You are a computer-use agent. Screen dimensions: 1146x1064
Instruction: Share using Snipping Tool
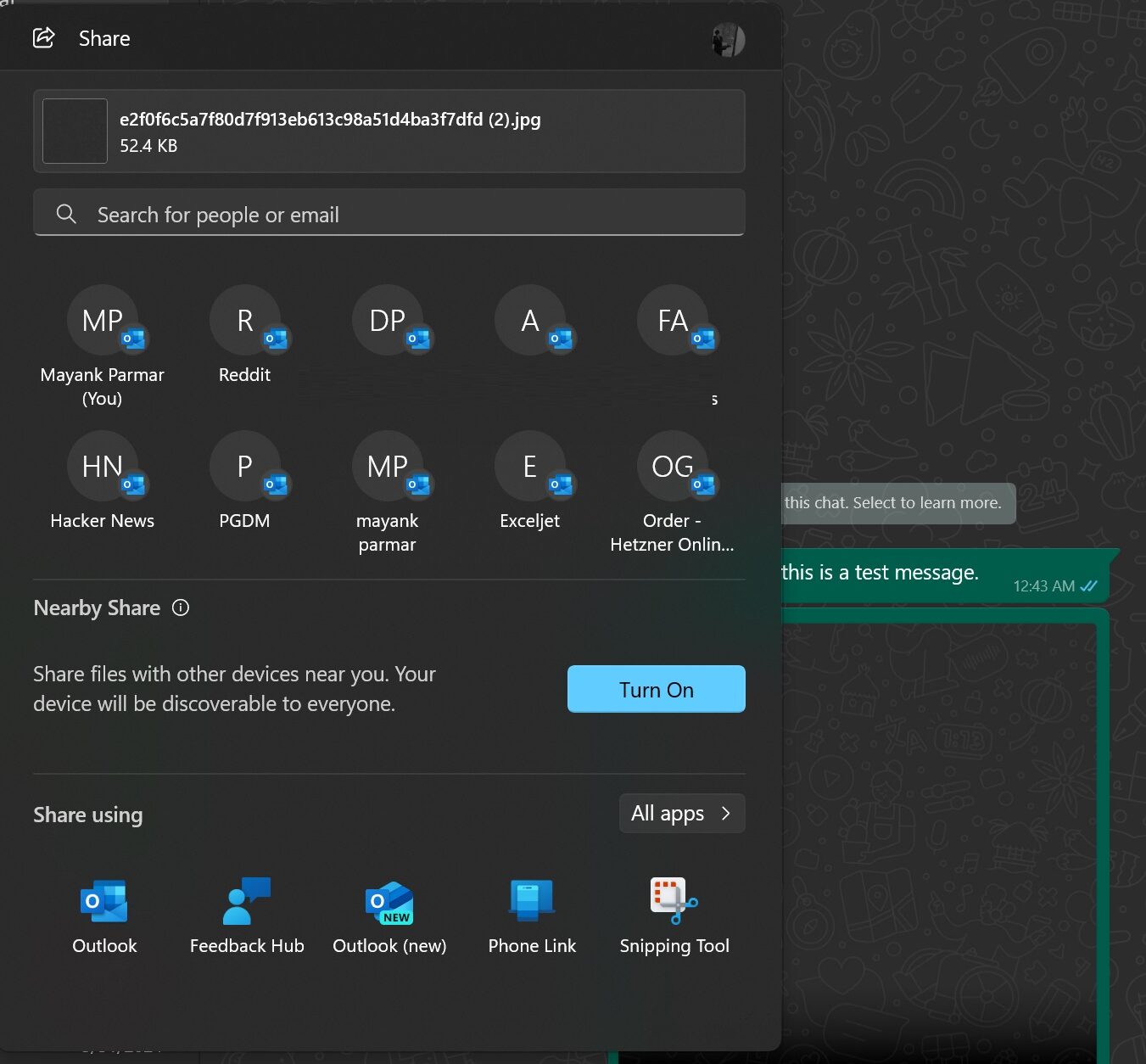coord(674,916)
